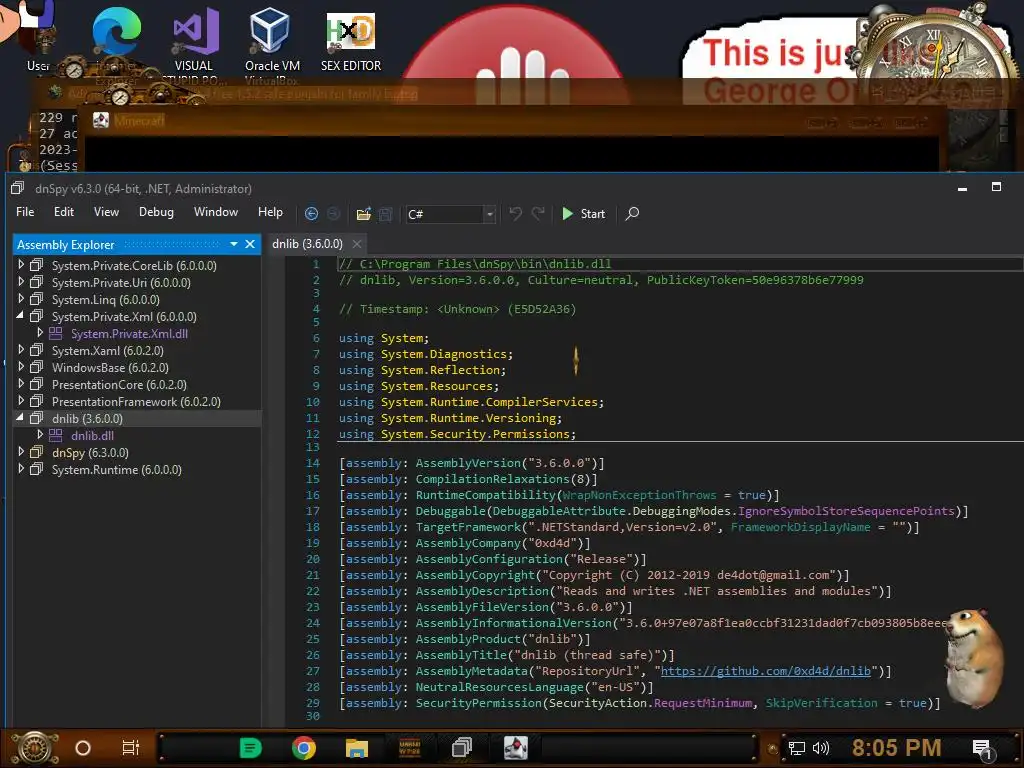Select the dnlib (3.6.0.0) document tab
1024x768 pixels.
(307, 244)
